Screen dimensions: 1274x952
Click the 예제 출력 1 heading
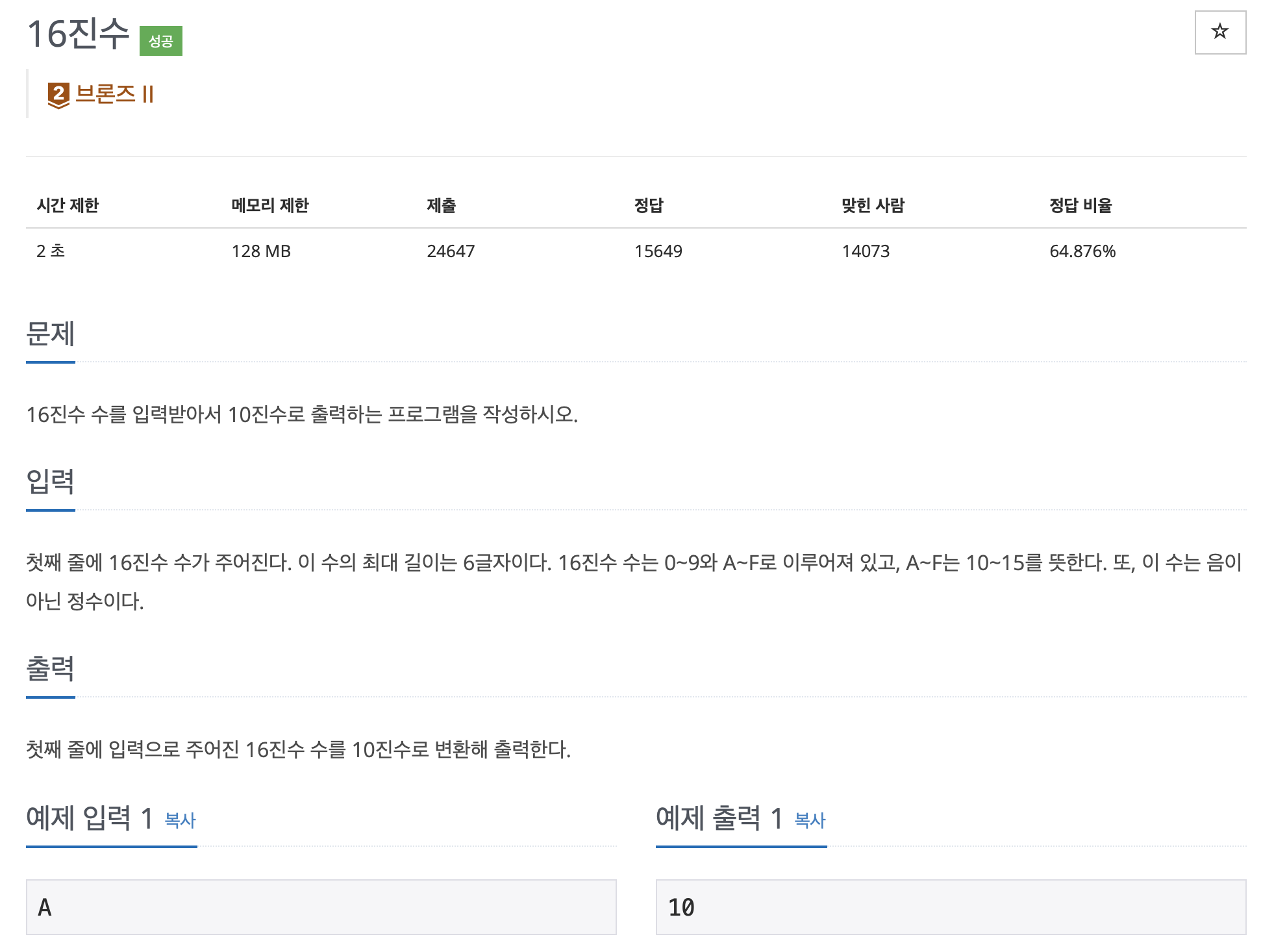[x=718, y=818]
